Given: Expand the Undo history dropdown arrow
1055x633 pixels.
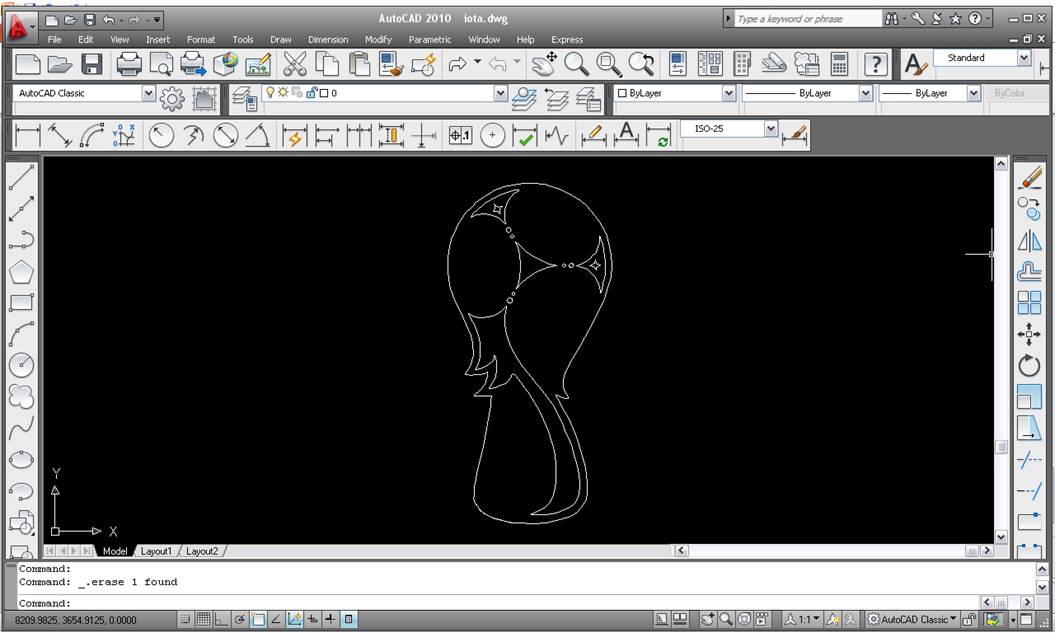Looking at the screenshot, I should [x=477, y=62].
